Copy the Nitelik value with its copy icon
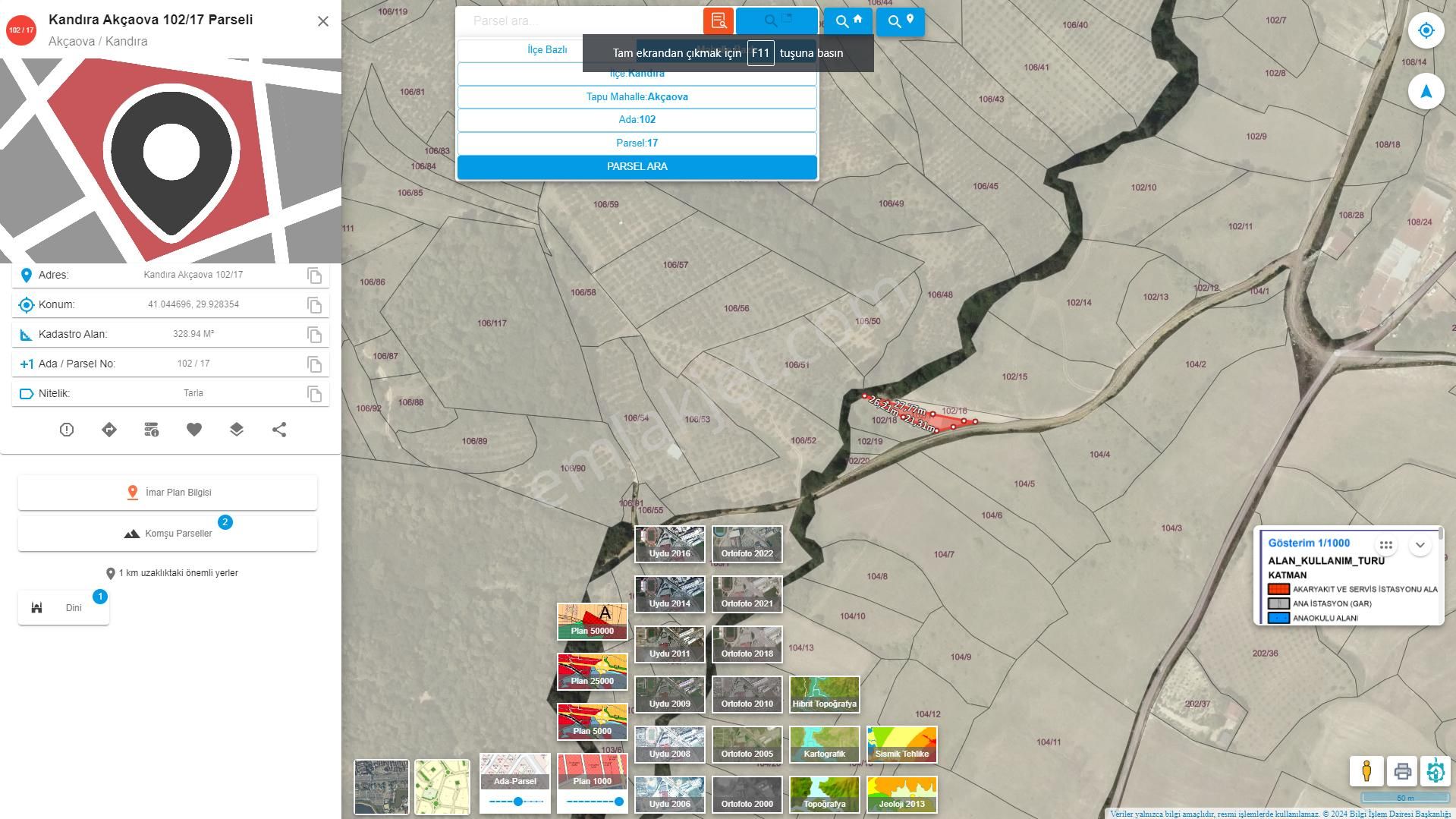Screen dimensions: 1456x819 point(314,394)
